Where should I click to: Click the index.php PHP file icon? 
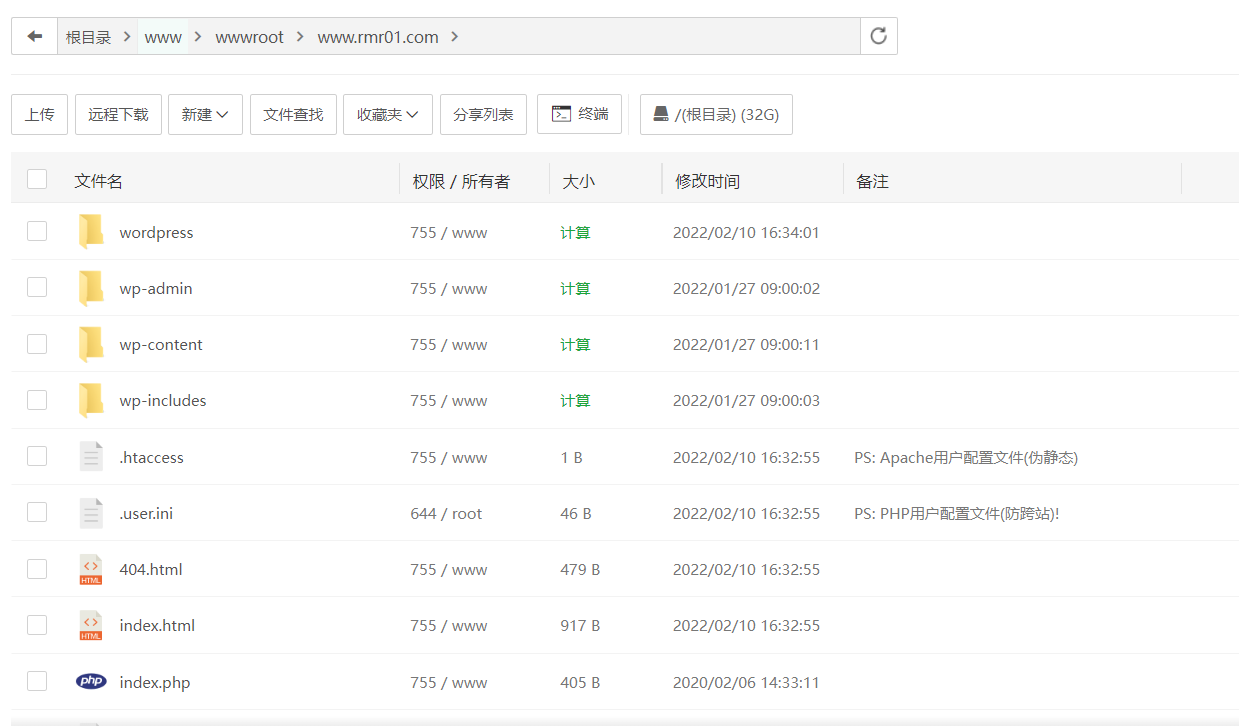[x=91, y=682]
